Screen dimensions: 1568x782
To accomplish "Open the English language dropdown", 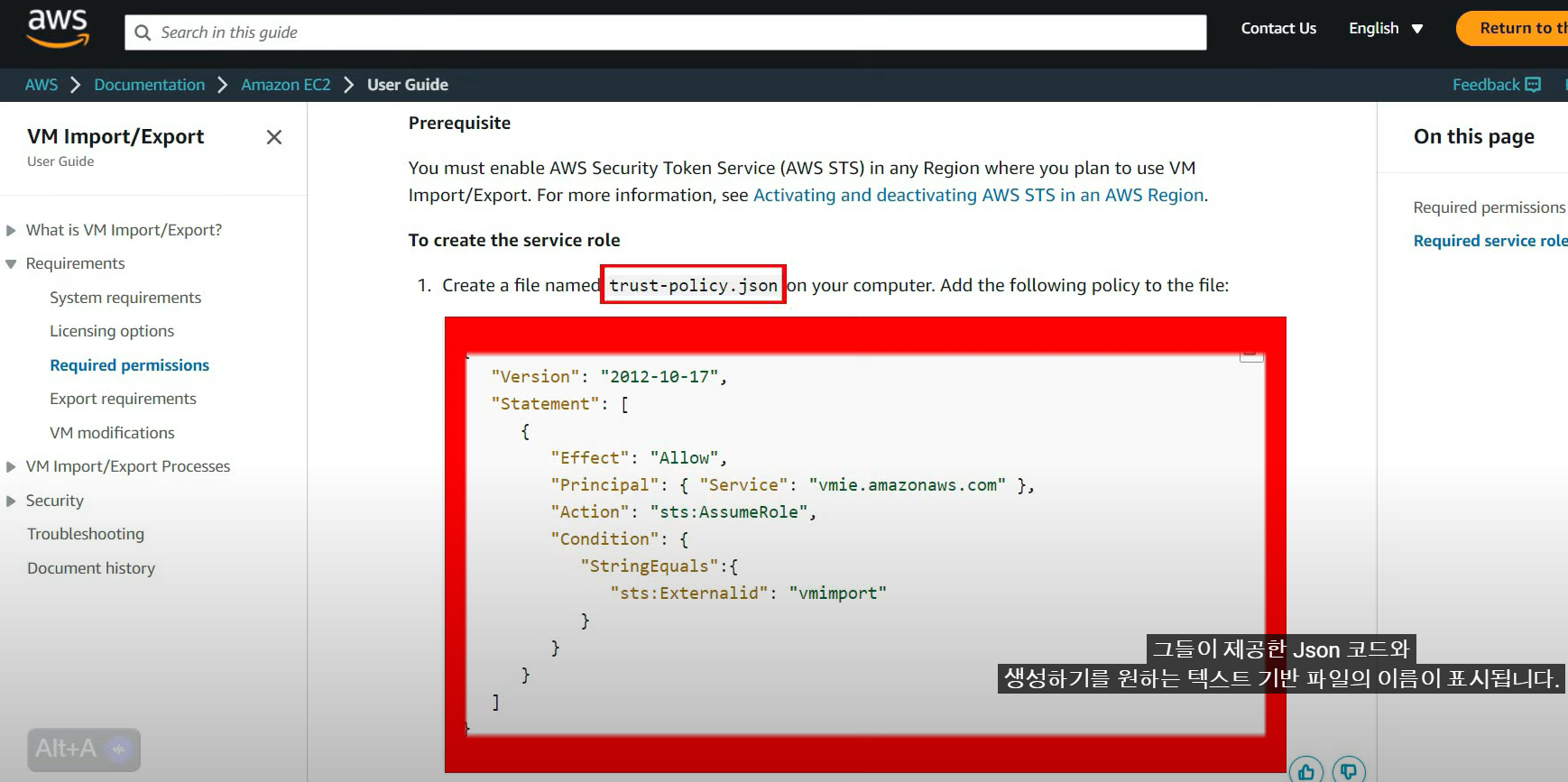I will [1386, 29].
